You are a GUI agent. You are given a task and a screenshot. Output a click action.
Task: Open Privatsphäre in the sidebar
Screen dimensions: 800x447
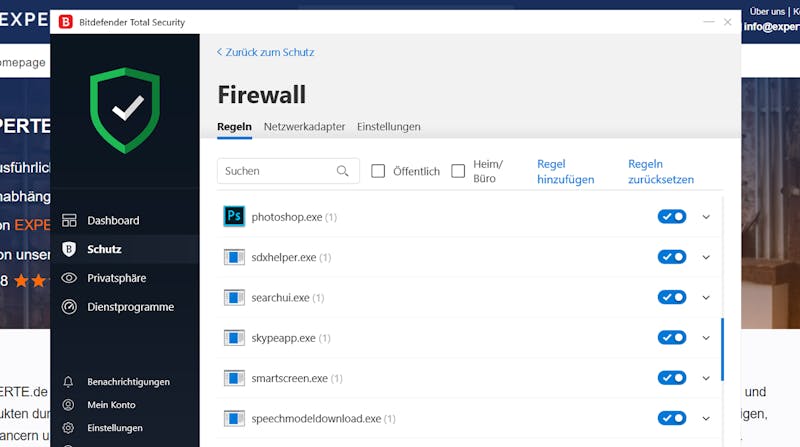point(116,278)
